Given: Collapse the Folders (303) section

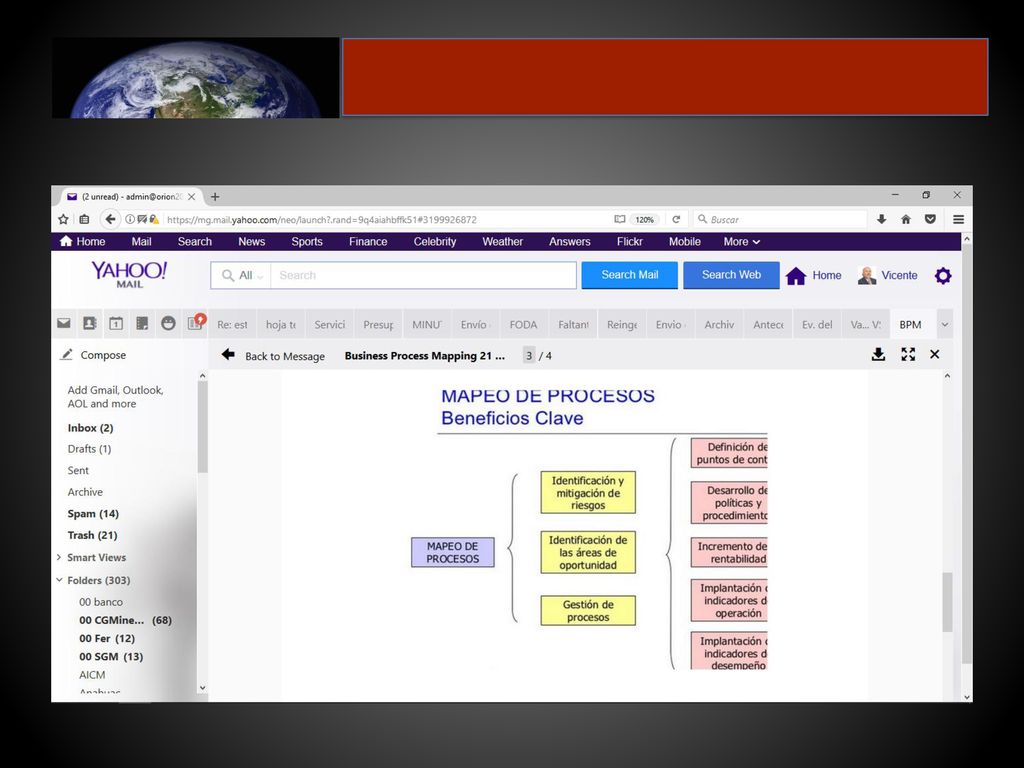Looking at the screenshot, I should tap(59, 580).
